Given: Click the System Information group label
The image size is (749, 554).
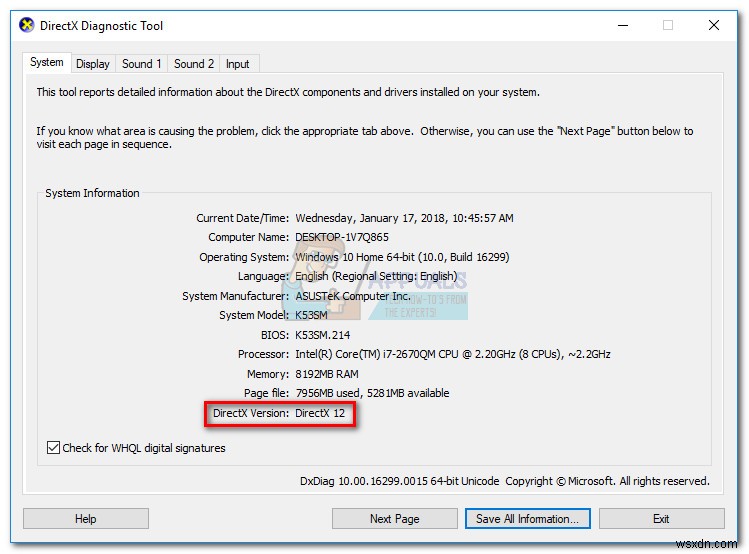Looking at the screenshot, I should (92, 193).
